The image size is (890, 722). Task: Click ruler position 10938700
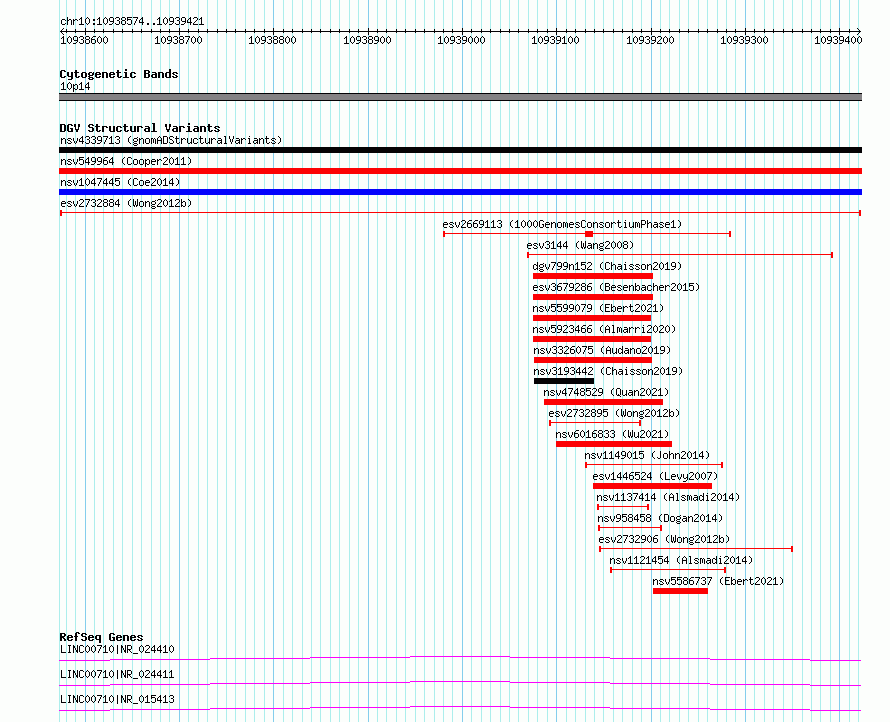tap(178, 40)
